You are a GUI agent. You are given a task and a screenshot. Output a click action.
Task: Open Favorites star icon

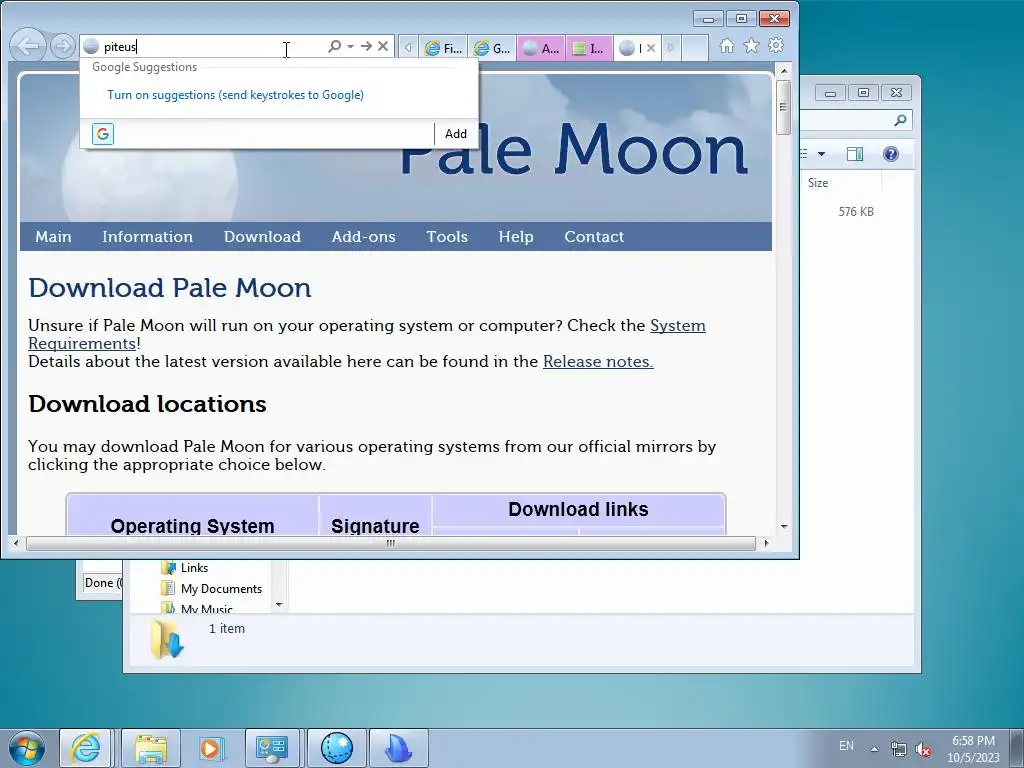tap(752, 46)
